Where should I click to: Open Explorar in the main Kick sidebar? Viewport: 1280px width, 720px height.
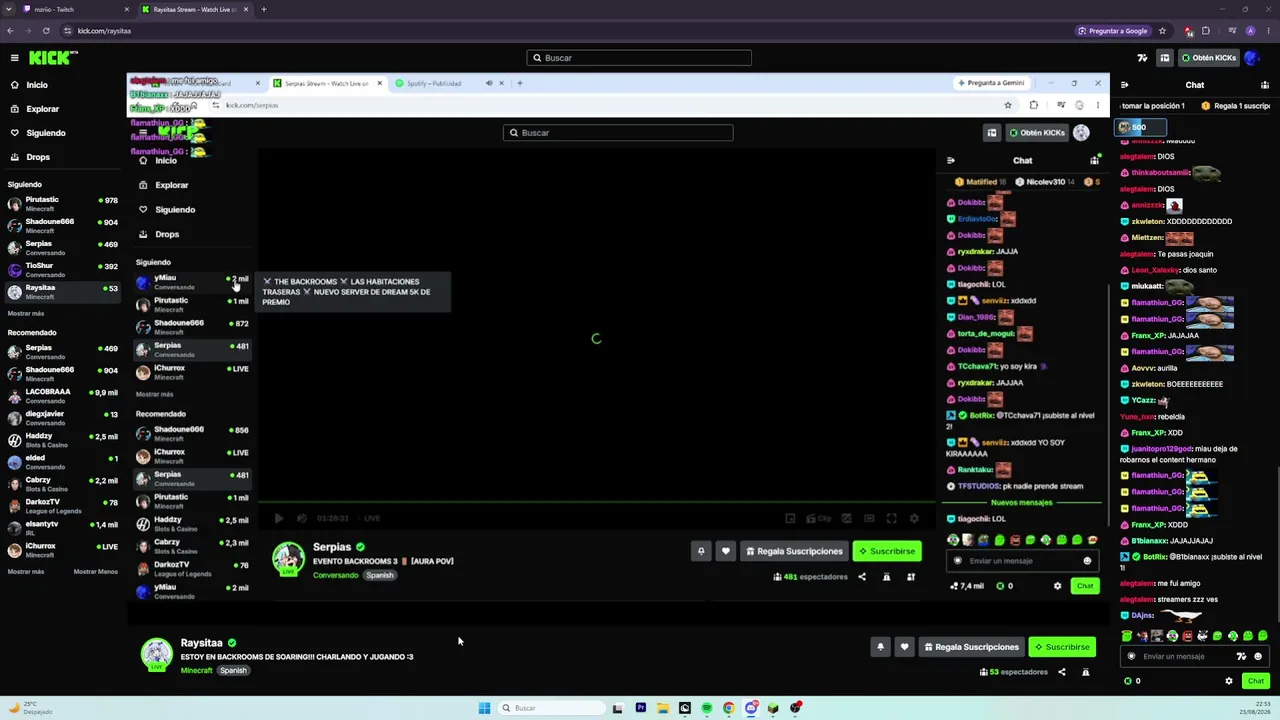[42, 109]
